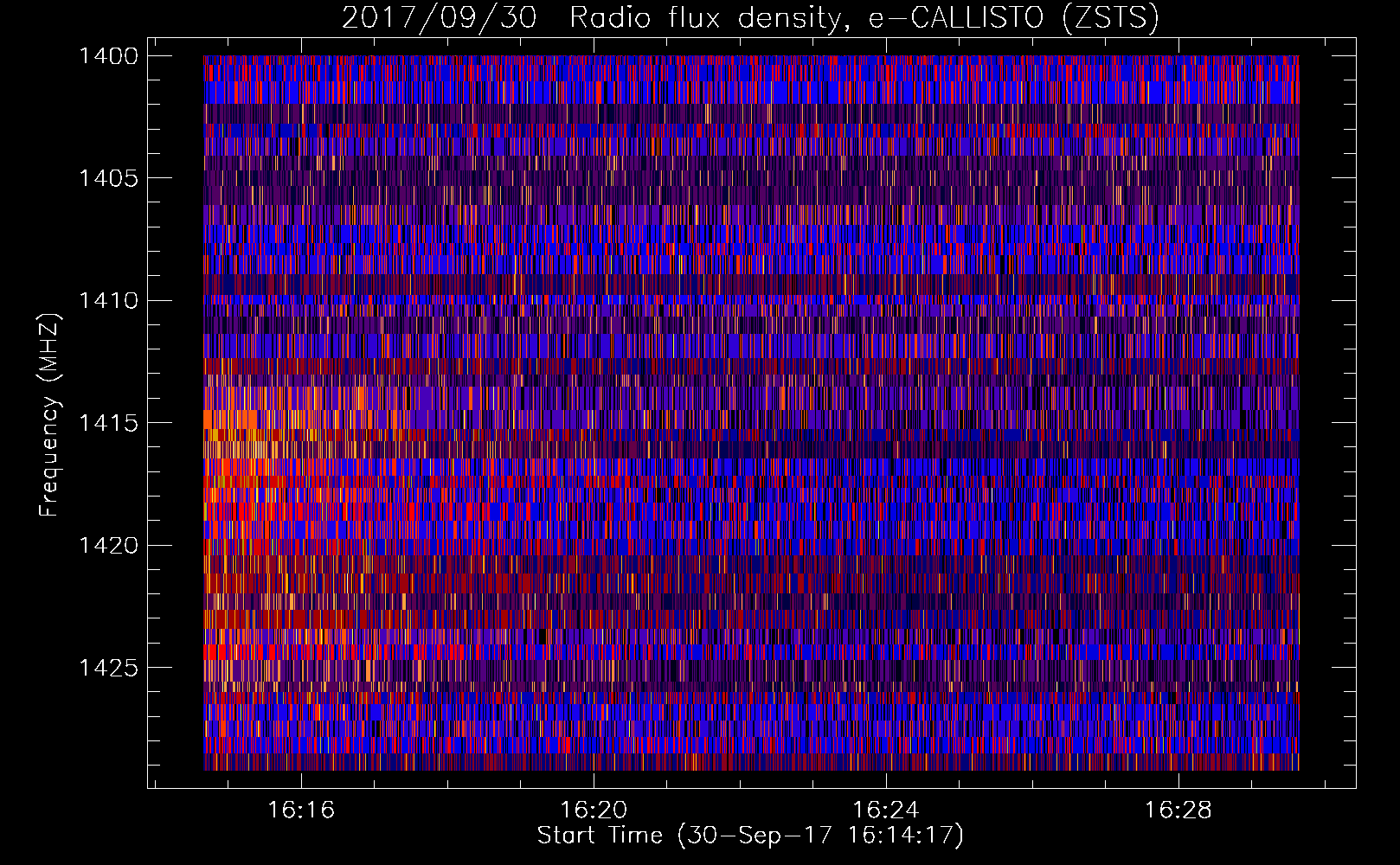Viewport: 1400px width, 865px height.
Task: Select the 1420 frequency tick label
Action: click(108, 546)
